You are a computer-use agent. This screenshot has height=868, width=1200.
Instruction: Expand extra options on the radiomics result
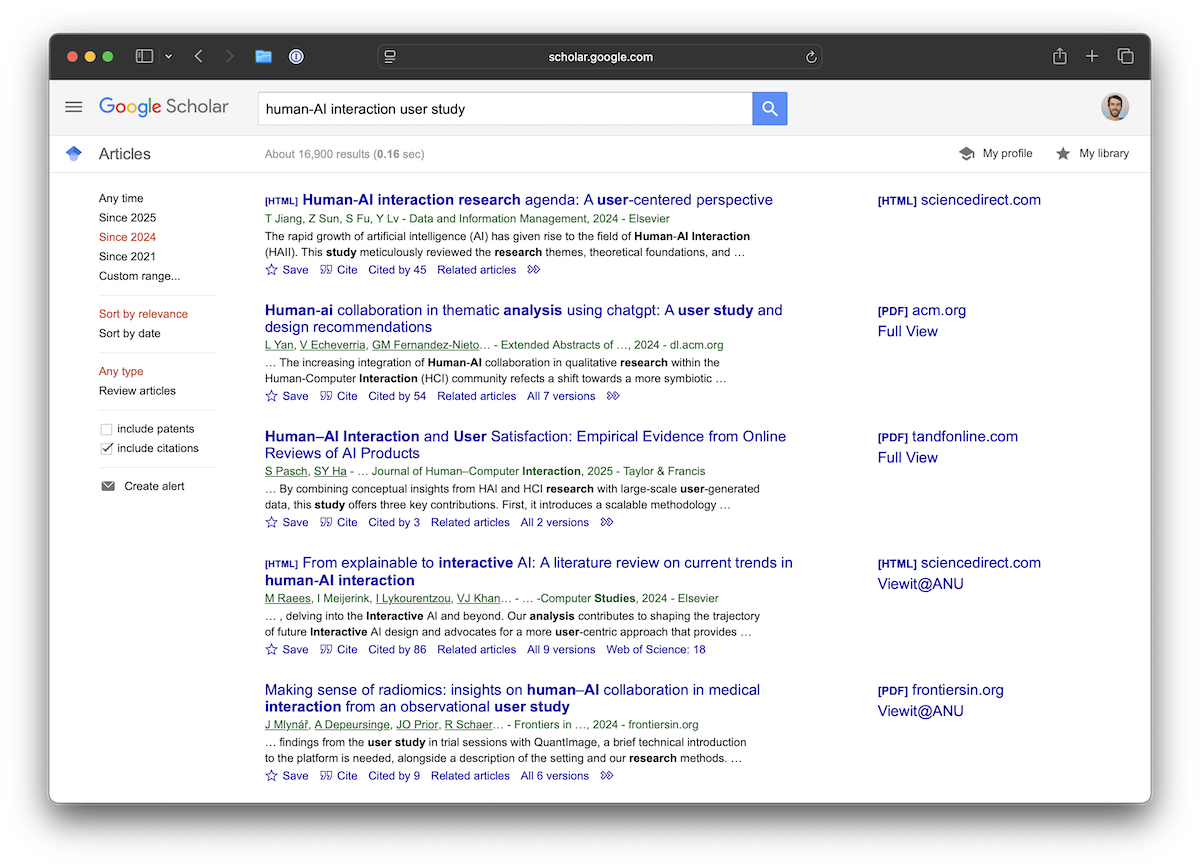tap(606, 775)
